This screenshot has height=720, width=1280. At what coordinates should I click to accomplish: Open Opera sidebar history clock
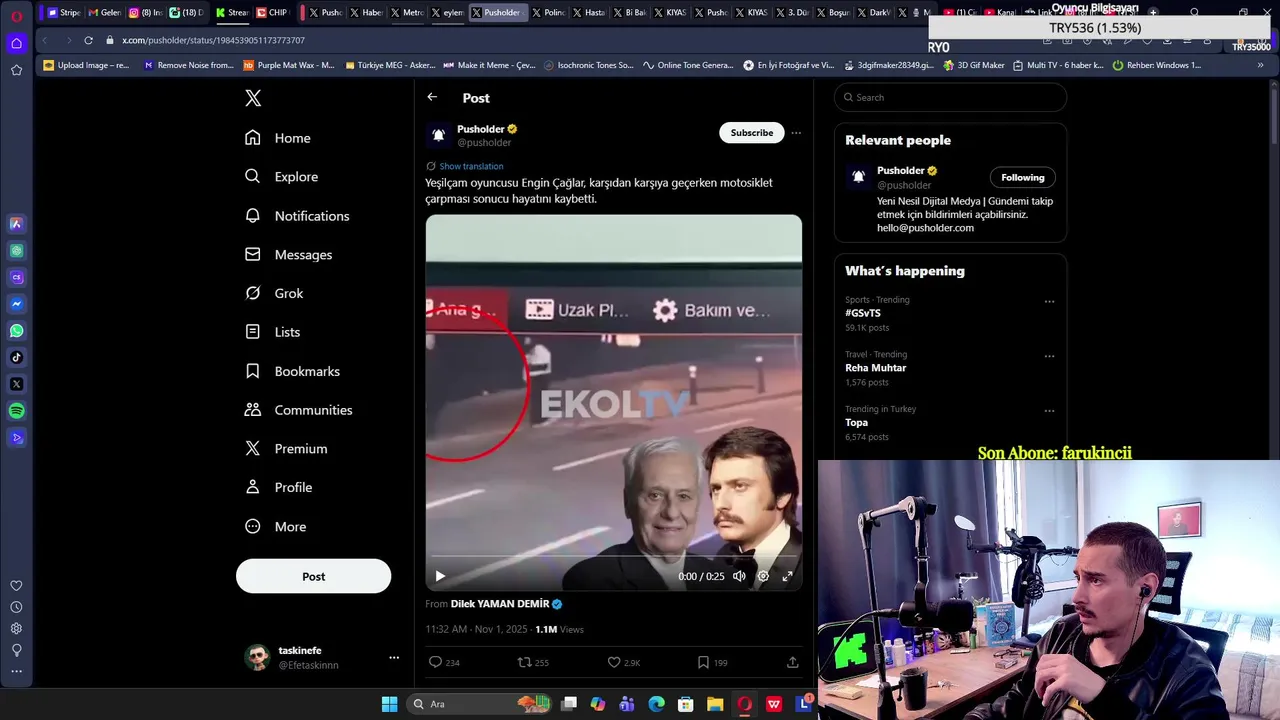point(16,607)
